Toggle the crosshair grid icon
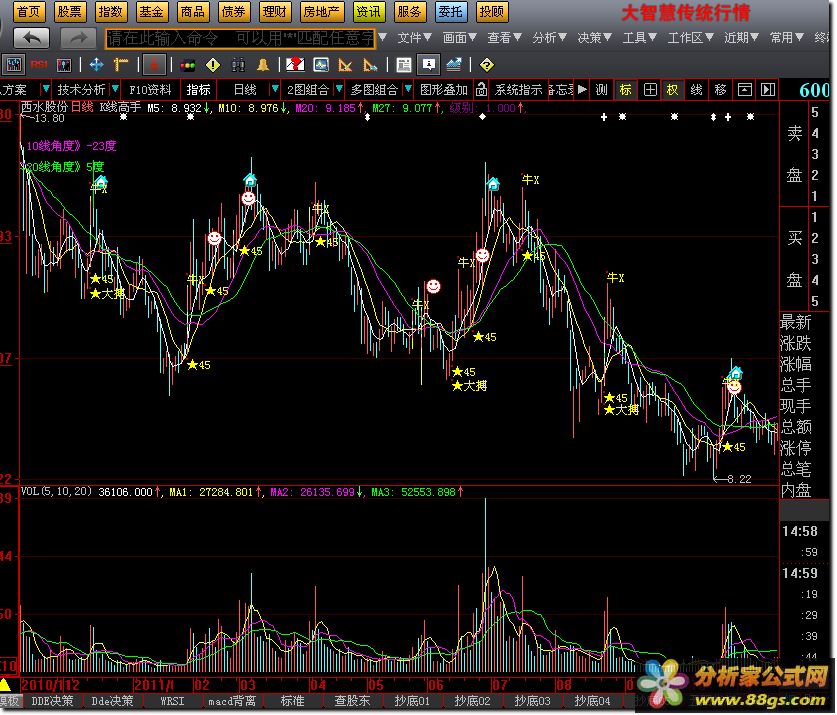Screen dimensions: 837x715 tap(650, 90)
